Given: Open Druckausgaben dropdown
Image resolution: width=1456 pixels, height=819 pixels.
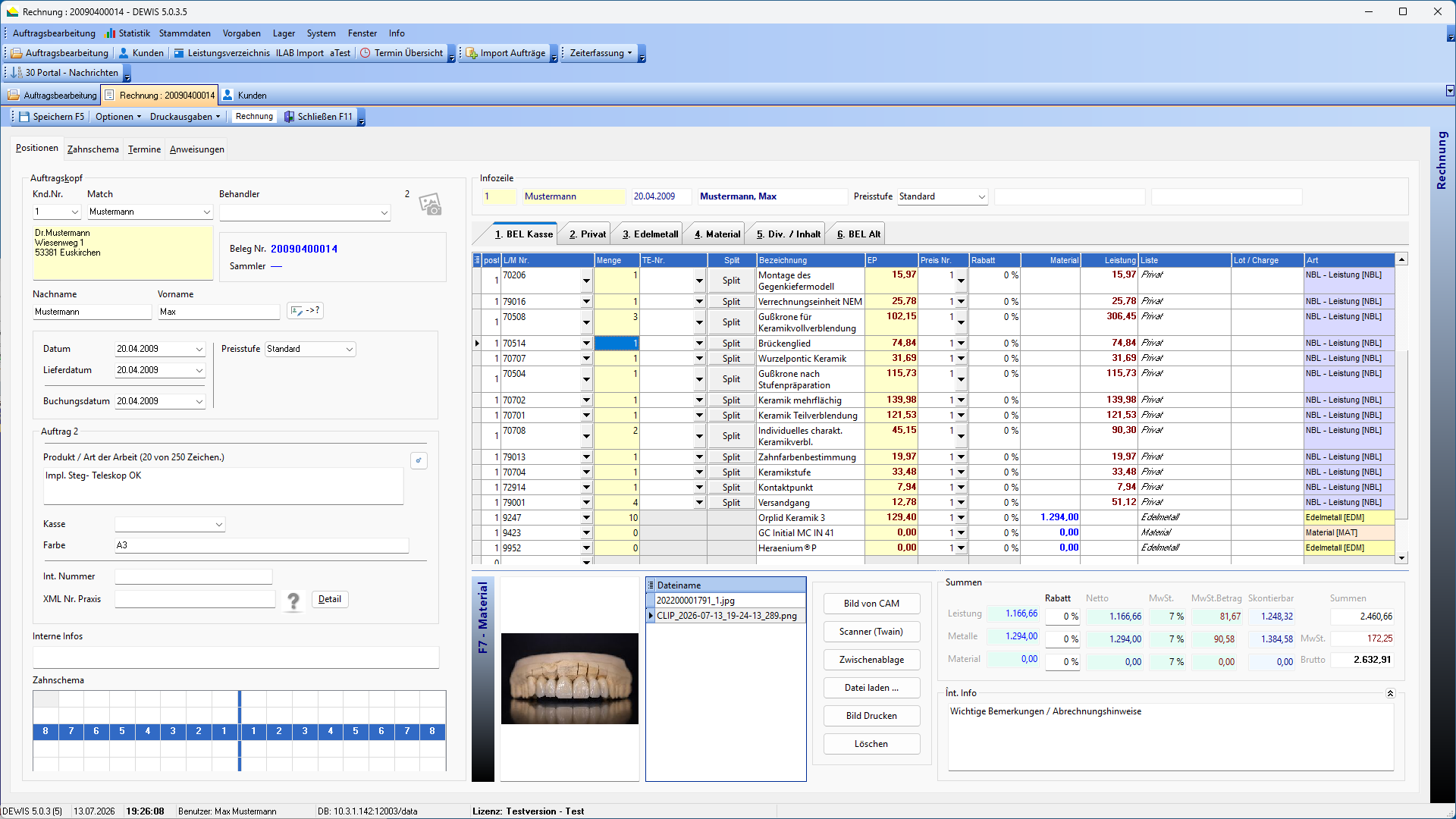Looking at the screenshot, I should coord(185,117).
